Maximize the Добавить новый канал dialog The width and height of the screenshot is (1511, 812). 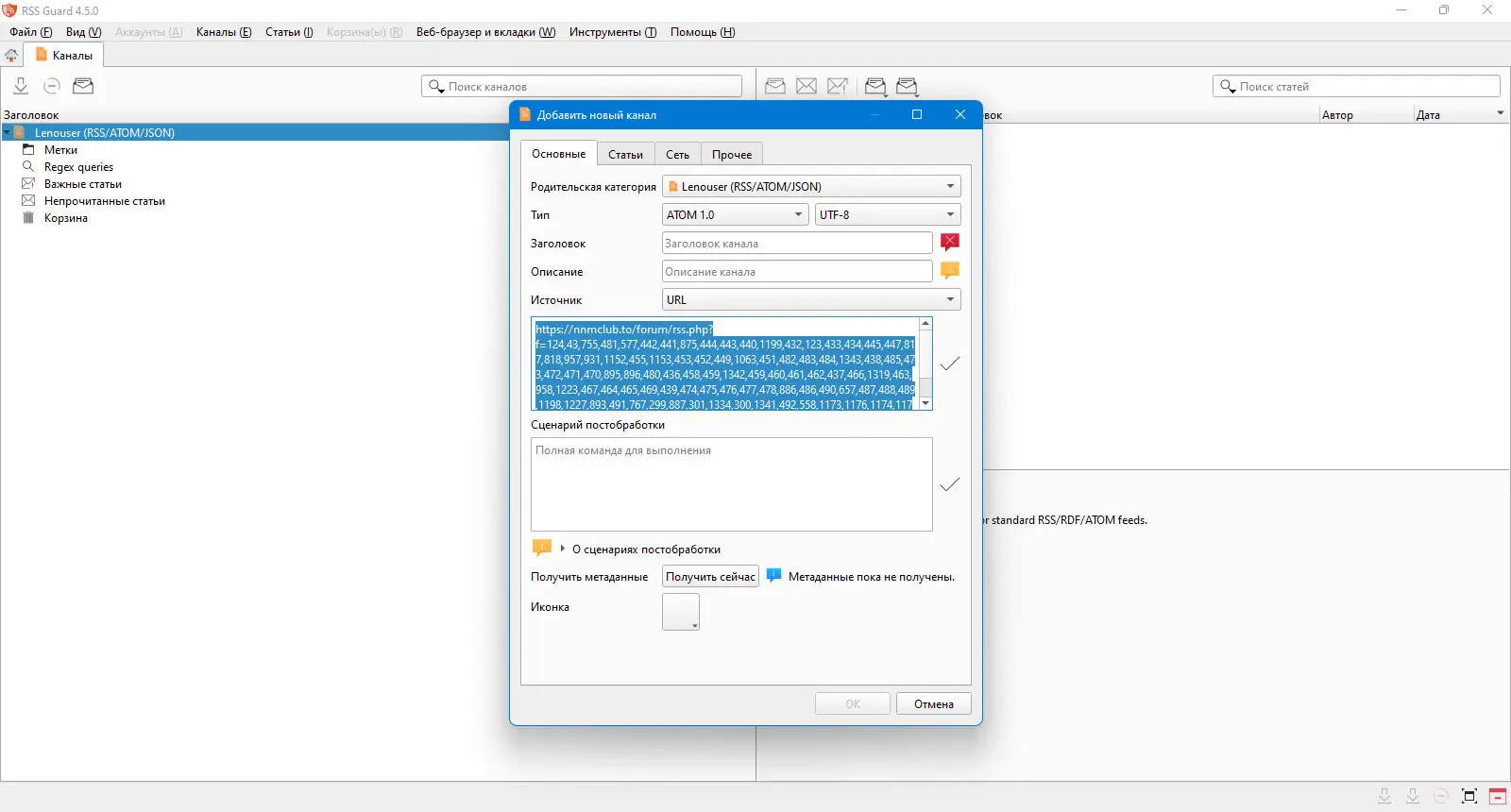(916, 114)
